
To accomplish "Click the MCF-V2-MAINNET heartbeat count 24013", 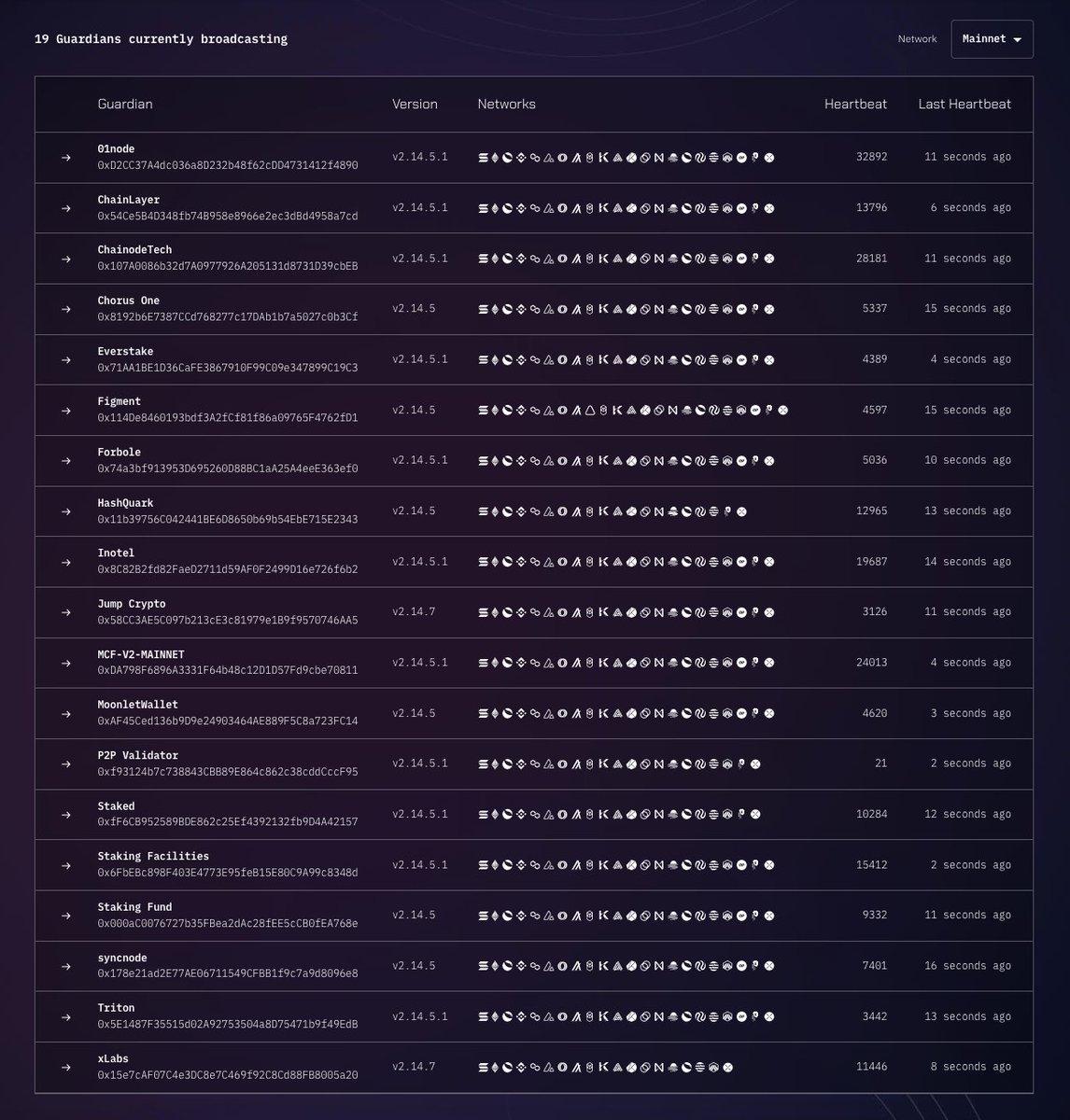I will (871, 663).
